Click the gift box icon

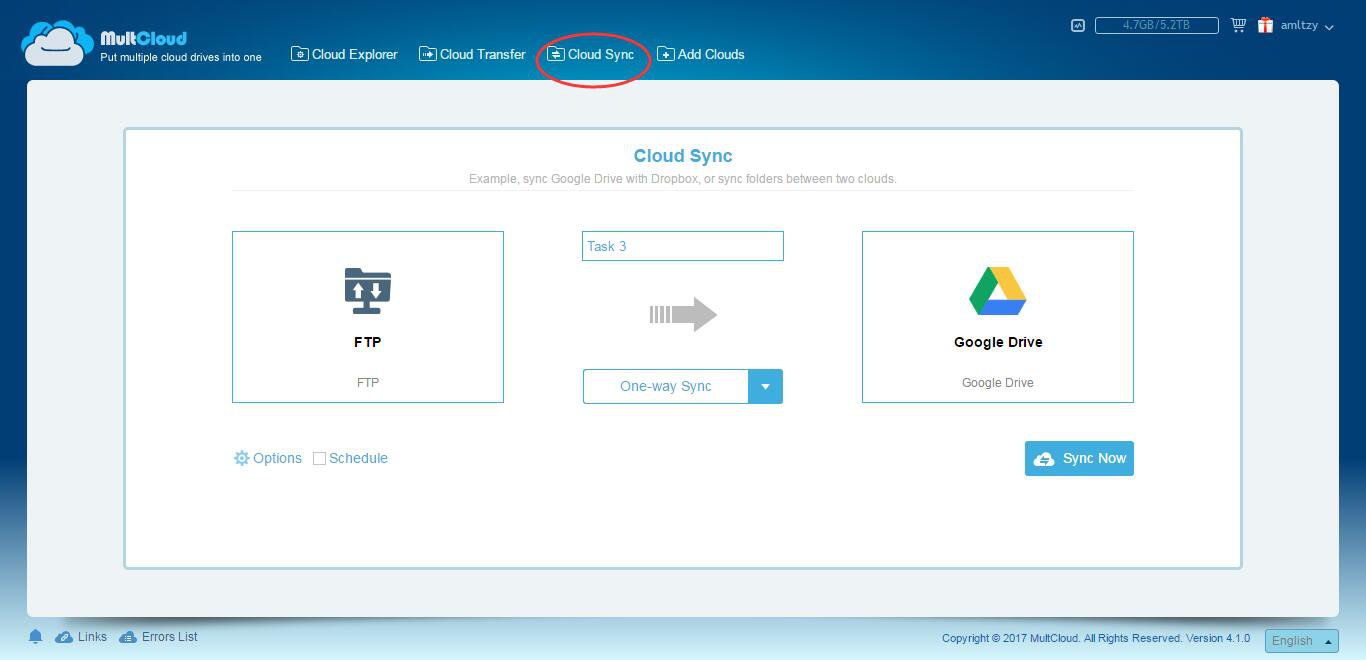click(1266, 25)
